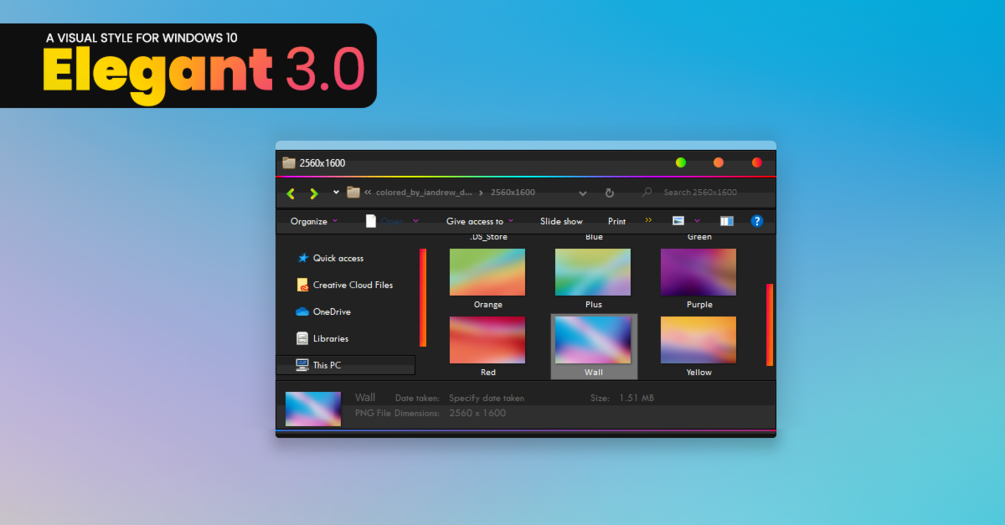Select Creative Cloud Files in sidebar

point(353,285)
